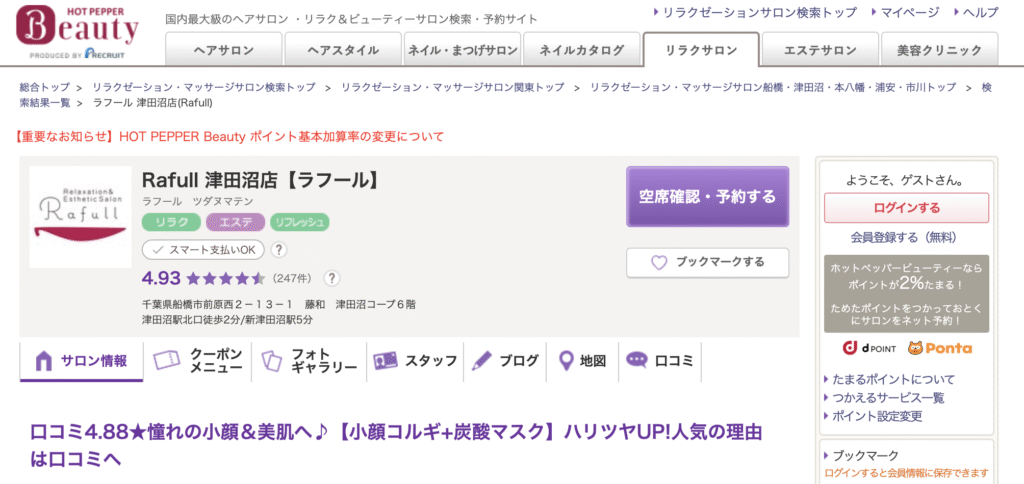Show the 地図 map tab
The image size is (1024, 484).
[583, 361]
